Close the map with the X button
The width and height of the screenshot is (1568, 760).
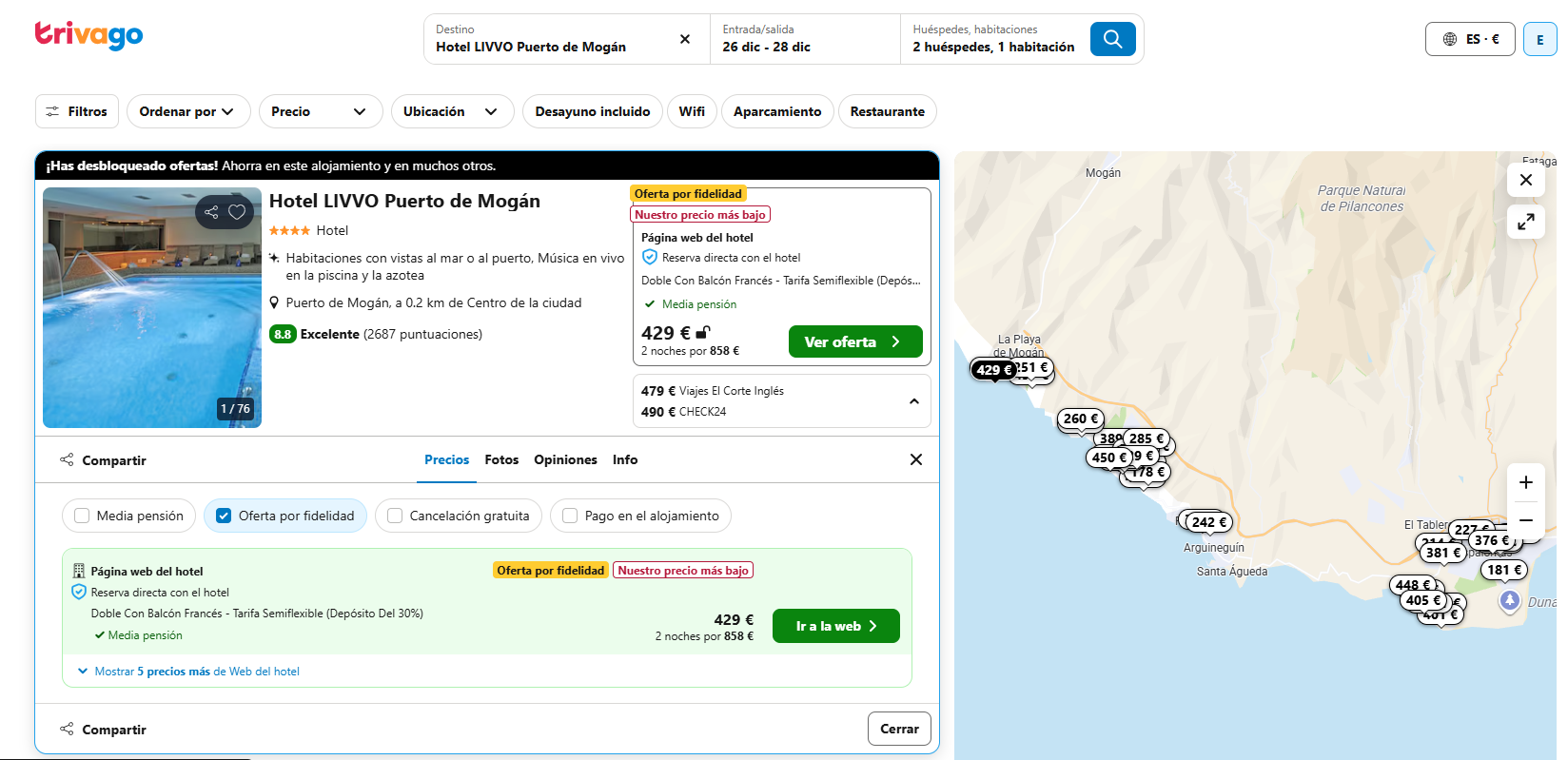1526,180
